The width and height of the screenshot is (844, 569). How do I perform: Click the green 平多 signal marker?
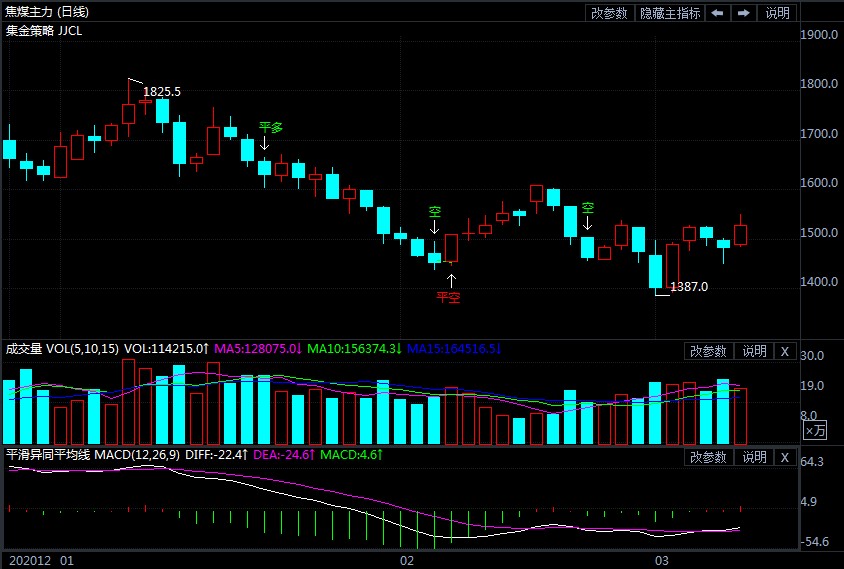click(x=270, y=128)
